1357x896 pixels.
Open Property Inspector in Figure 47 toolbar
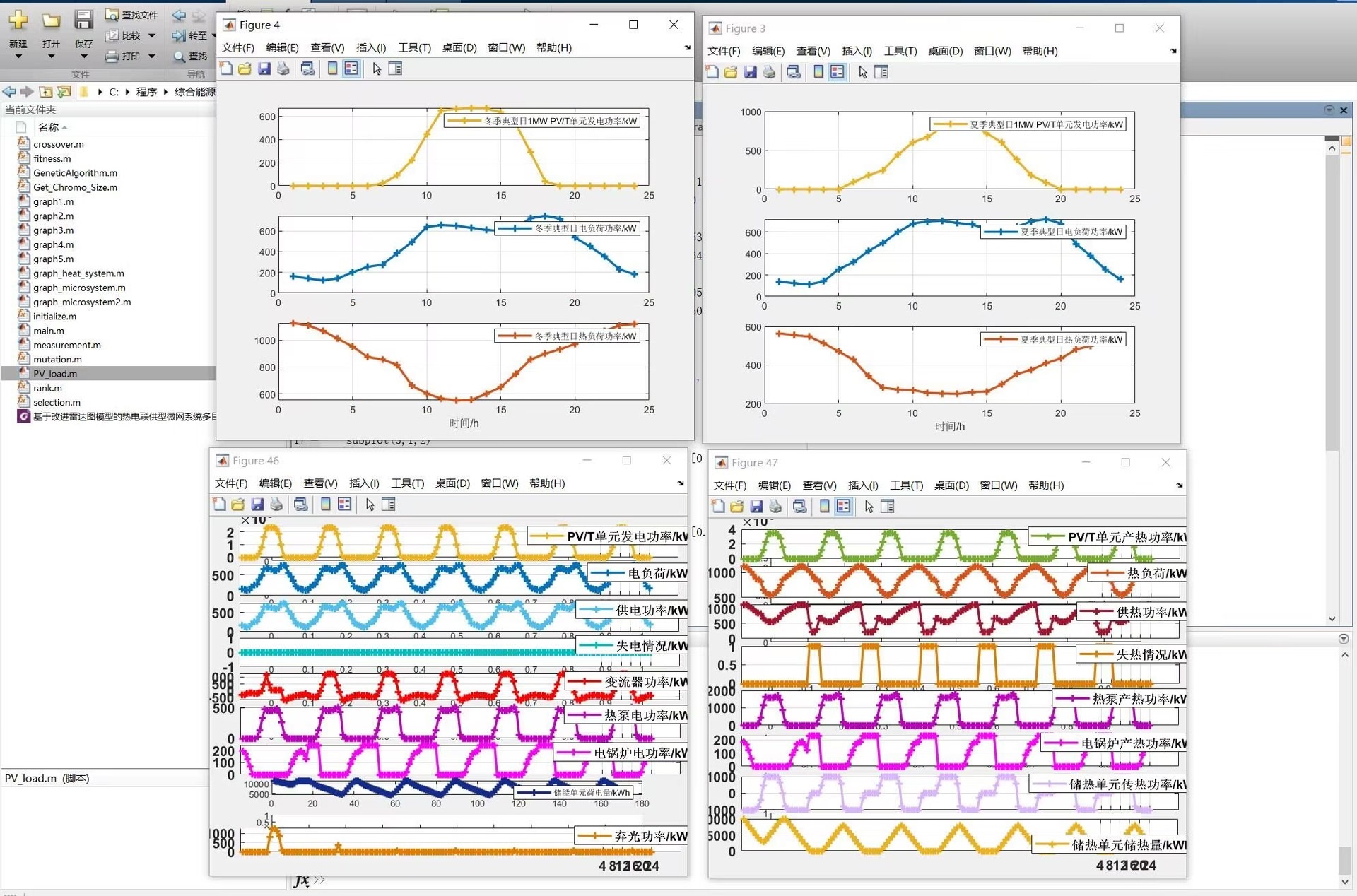pyautogui.click(x=888, y=507)
